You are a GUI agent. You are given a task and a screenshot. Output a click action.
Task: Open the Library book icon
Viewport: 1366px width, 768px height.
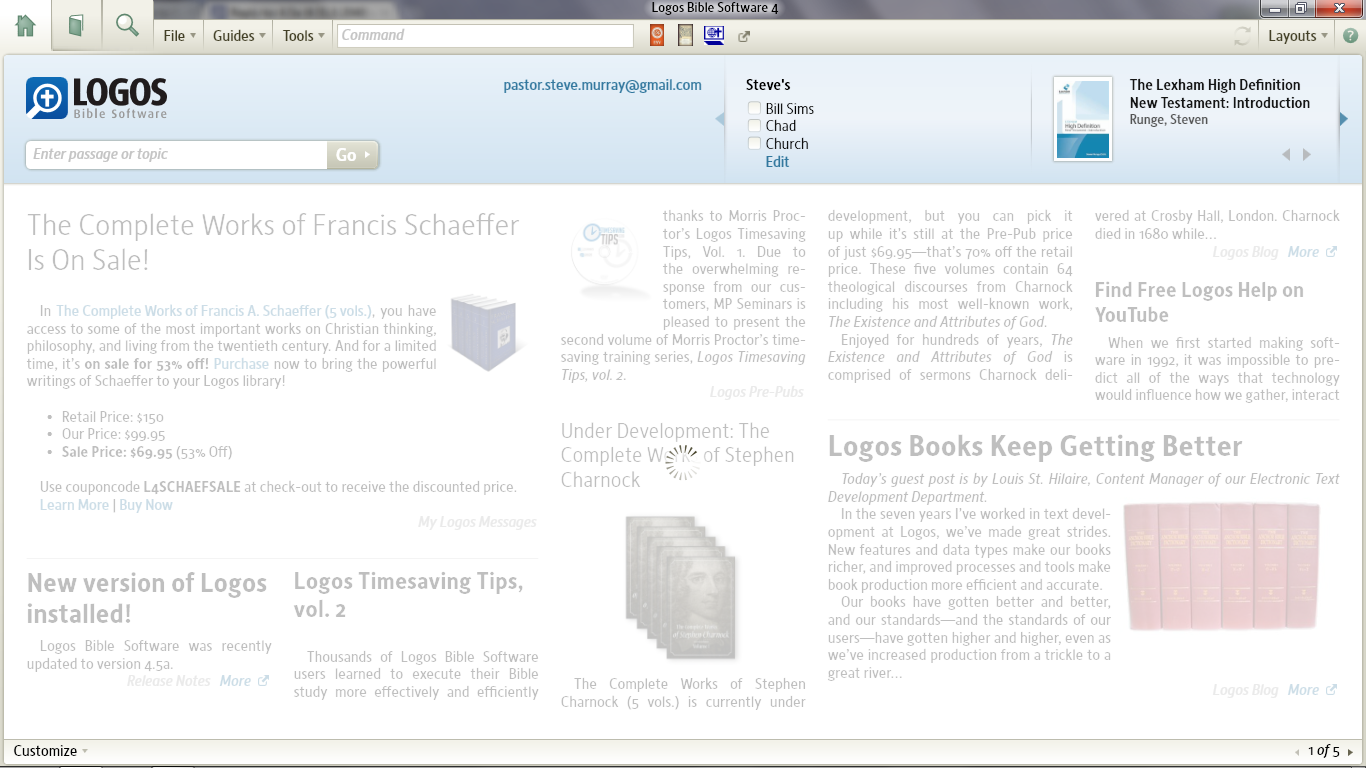(76, 26)
